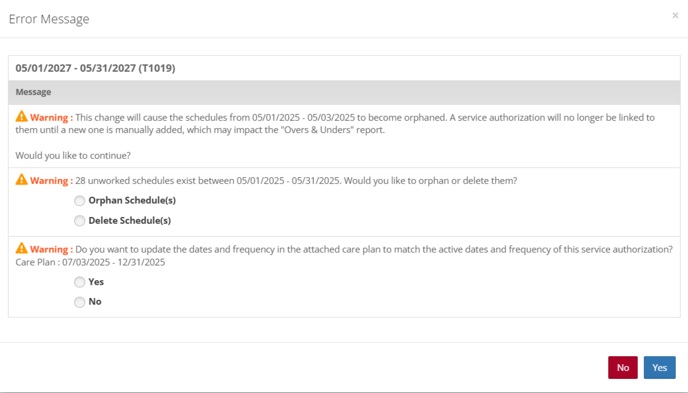Click the bold No label under care plan
Image resolution: width=688 pixels, height=393 pixels.
[x=95, y=301]
